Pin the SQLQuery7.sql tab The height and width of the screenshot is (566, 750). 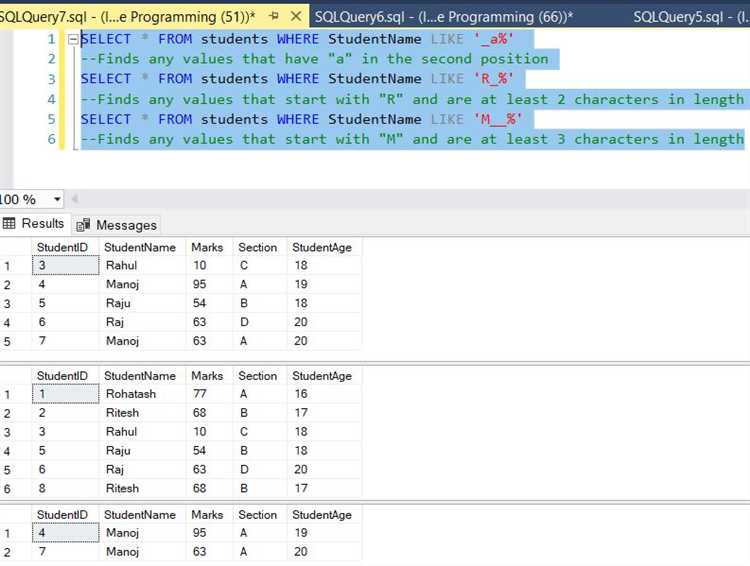(274, 17)
